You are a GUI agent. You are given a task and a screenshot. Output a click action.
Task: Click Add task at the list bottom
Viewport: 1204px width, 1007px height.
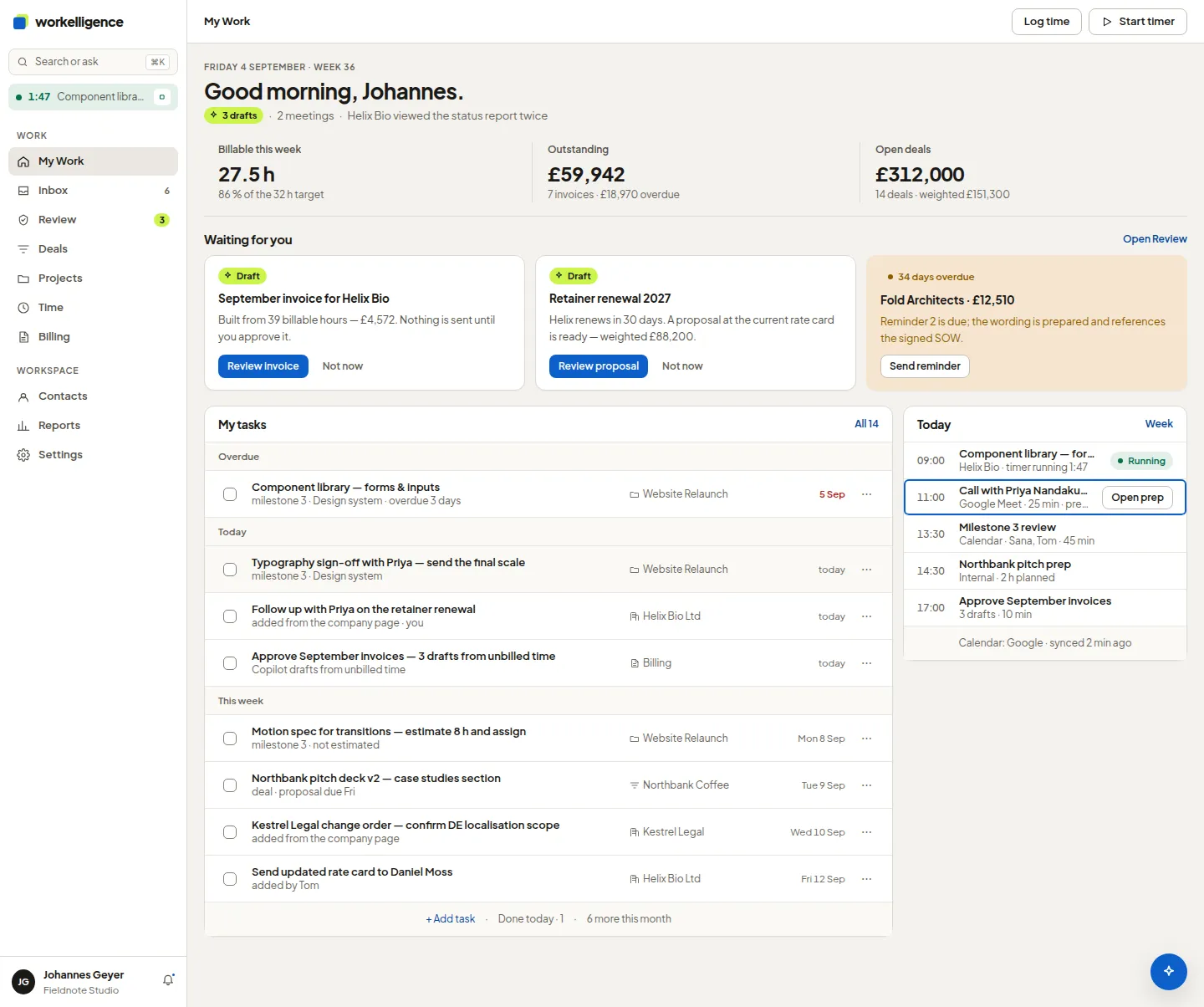point(451,919)
